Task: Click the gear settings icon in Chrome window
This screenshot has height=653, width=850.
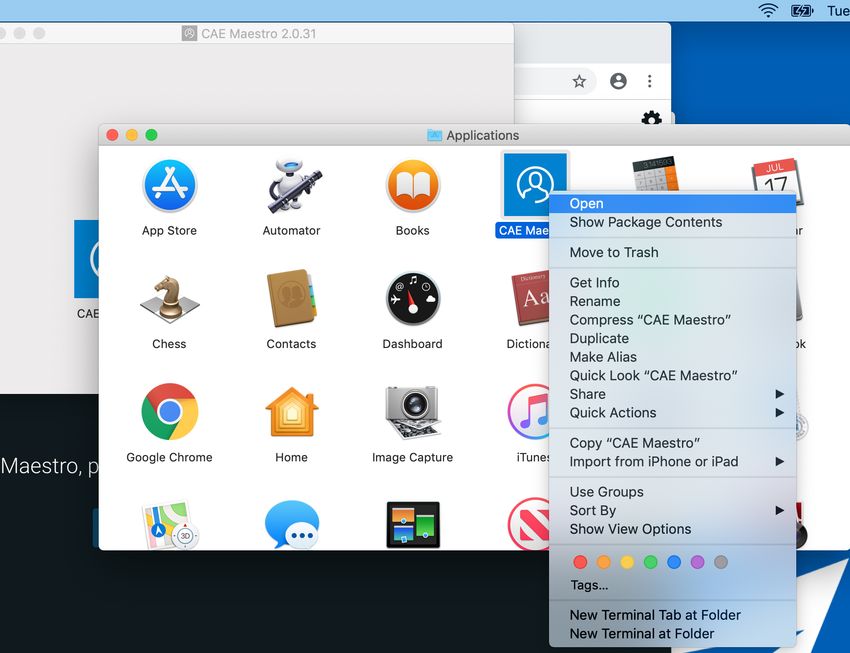Action: tap(651, 117)
